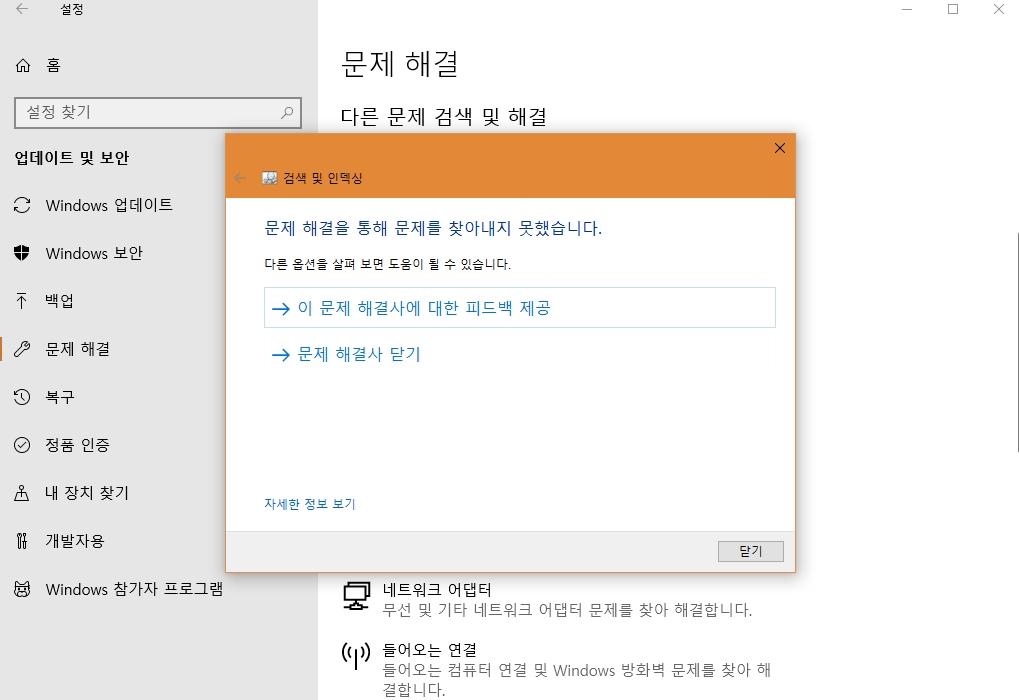Open 정품 인증 in sidebar
1019x700 pixels.
[77, 445]
